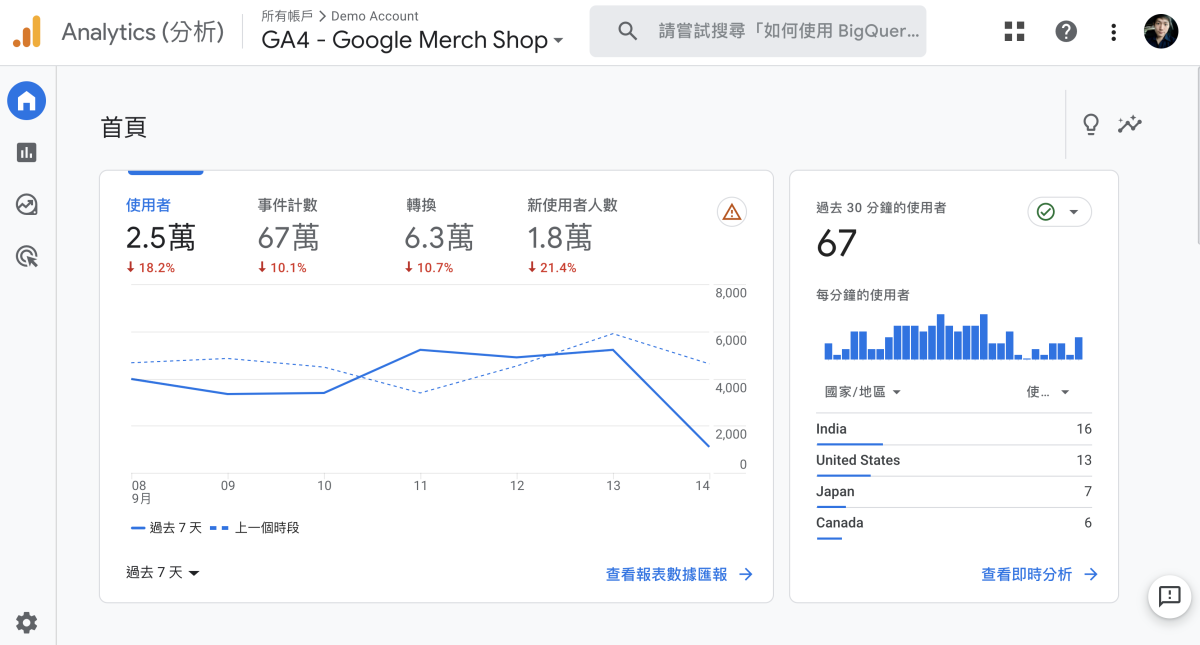Open Advertising target icon in sidebar

[x=27, y=257]
